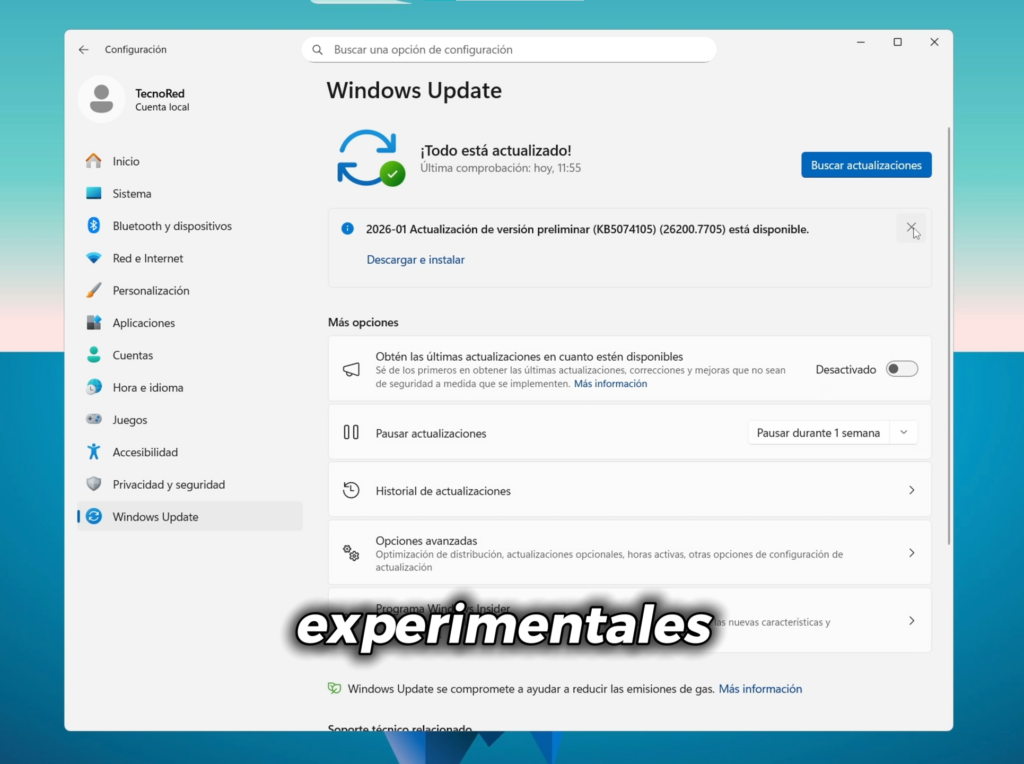
Task: Click the Bluetooth y dispositivos icon
Action: pyautogui.click(x=95, y=225)
